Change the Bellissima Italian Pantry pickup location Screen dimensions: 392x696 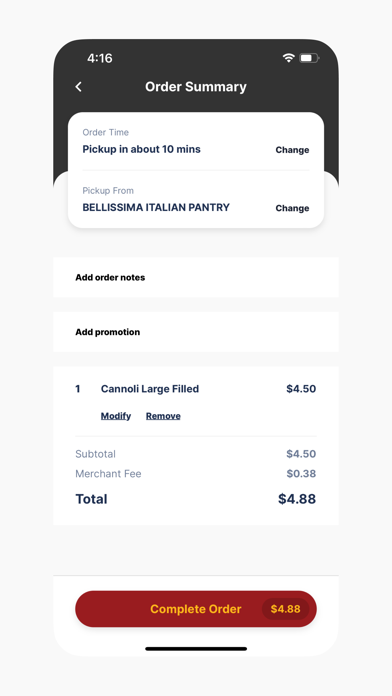pyautogui.click(x=292, y=208)
